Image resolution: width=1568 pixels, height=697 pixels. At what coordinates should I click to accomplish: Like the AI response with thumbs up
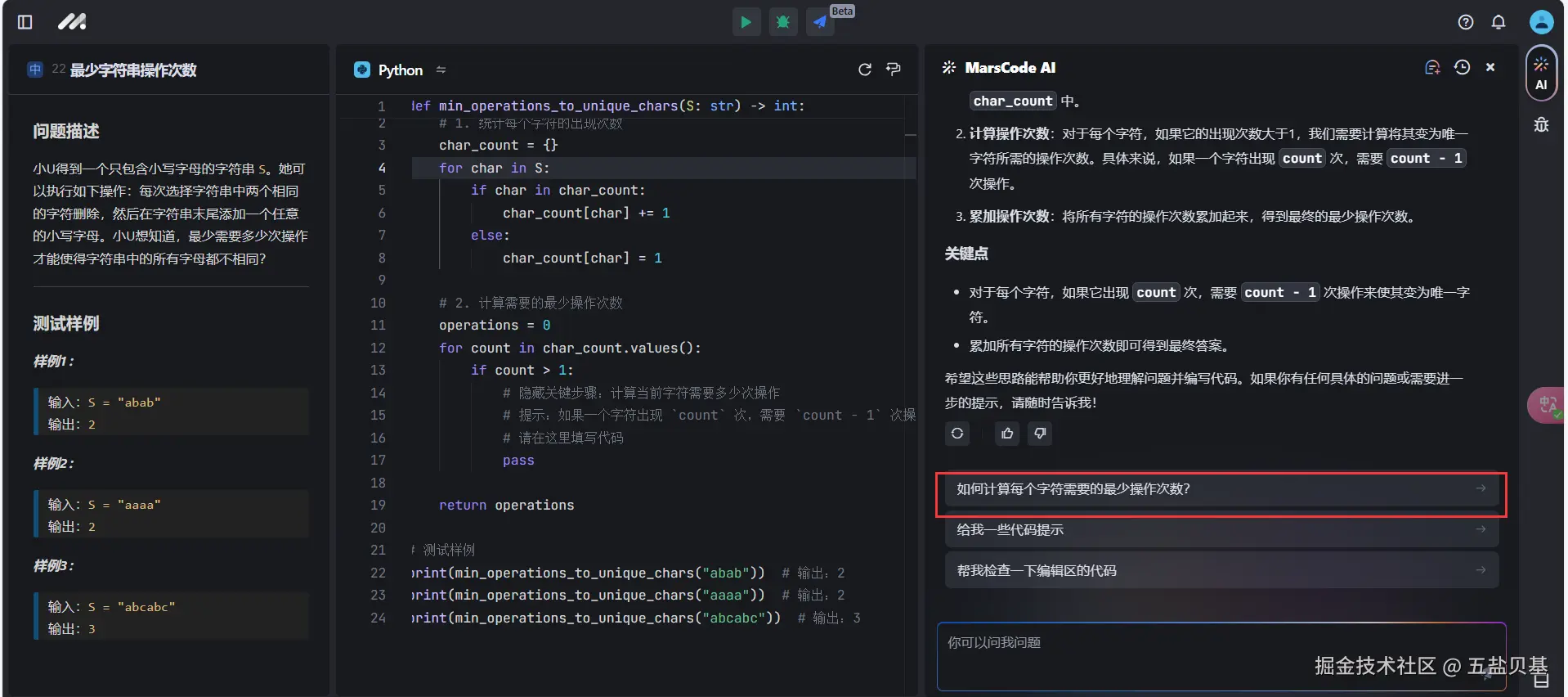[1007, 434]
